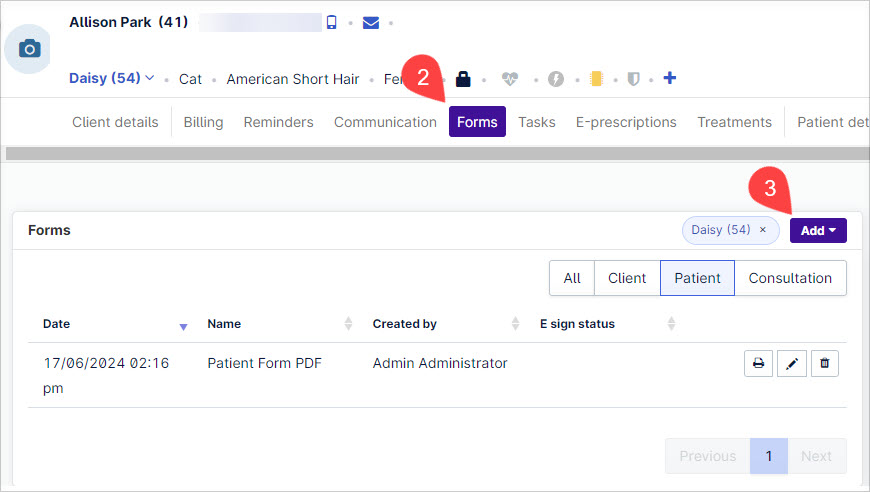Click the gray horizontal scrollbar under tabs
The width and height of the screenshot is (870, 492).
click(437, 154)
